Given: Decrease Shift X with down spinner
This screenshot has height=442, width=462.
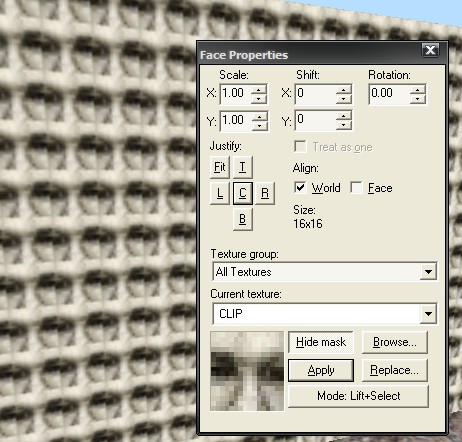Looking at the screenshot, I should click(344, 99).
